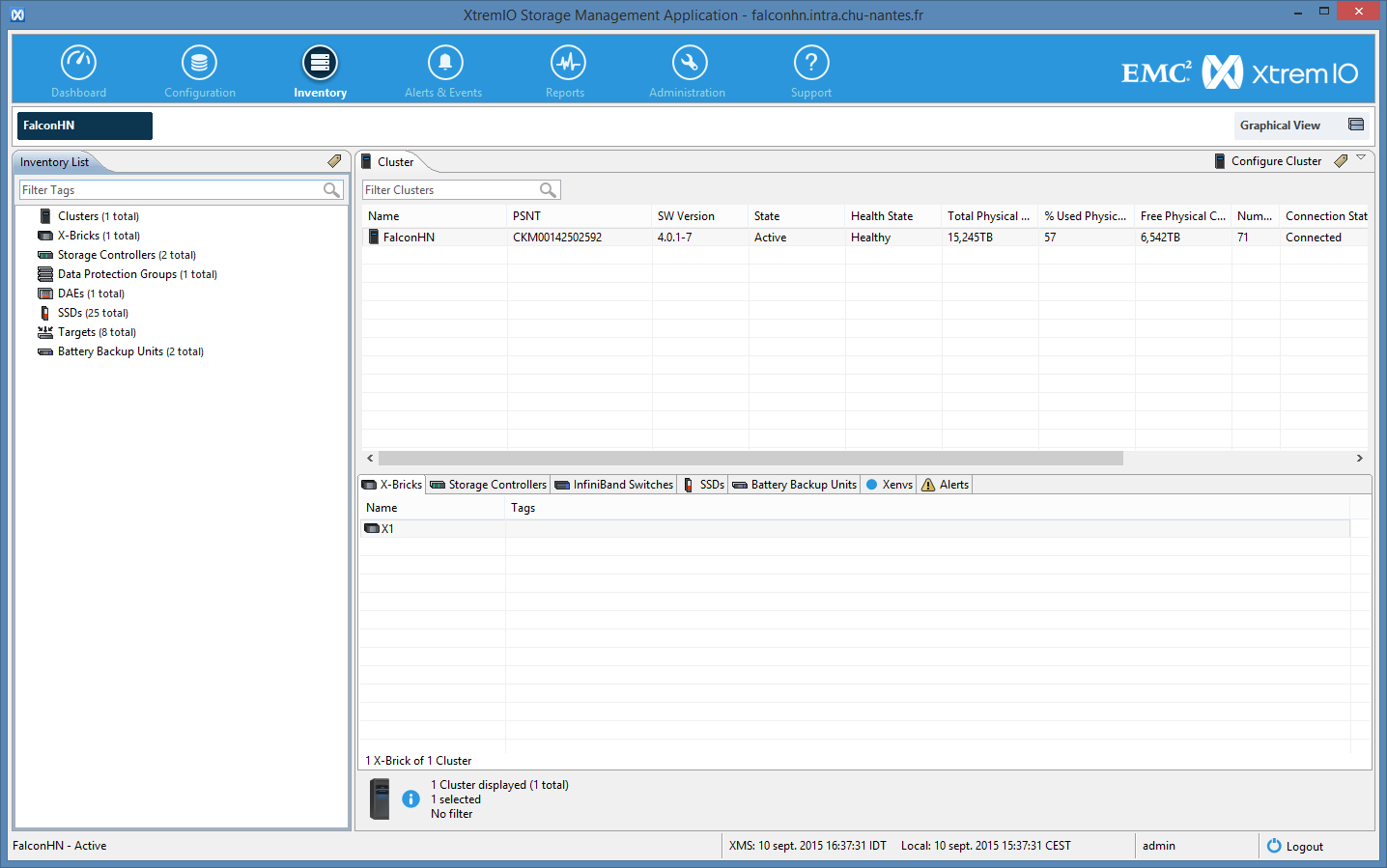Open the Support question mark icon
This screenshot has width=1387, height=868.
pyautogui.click(x=811, y=63)
